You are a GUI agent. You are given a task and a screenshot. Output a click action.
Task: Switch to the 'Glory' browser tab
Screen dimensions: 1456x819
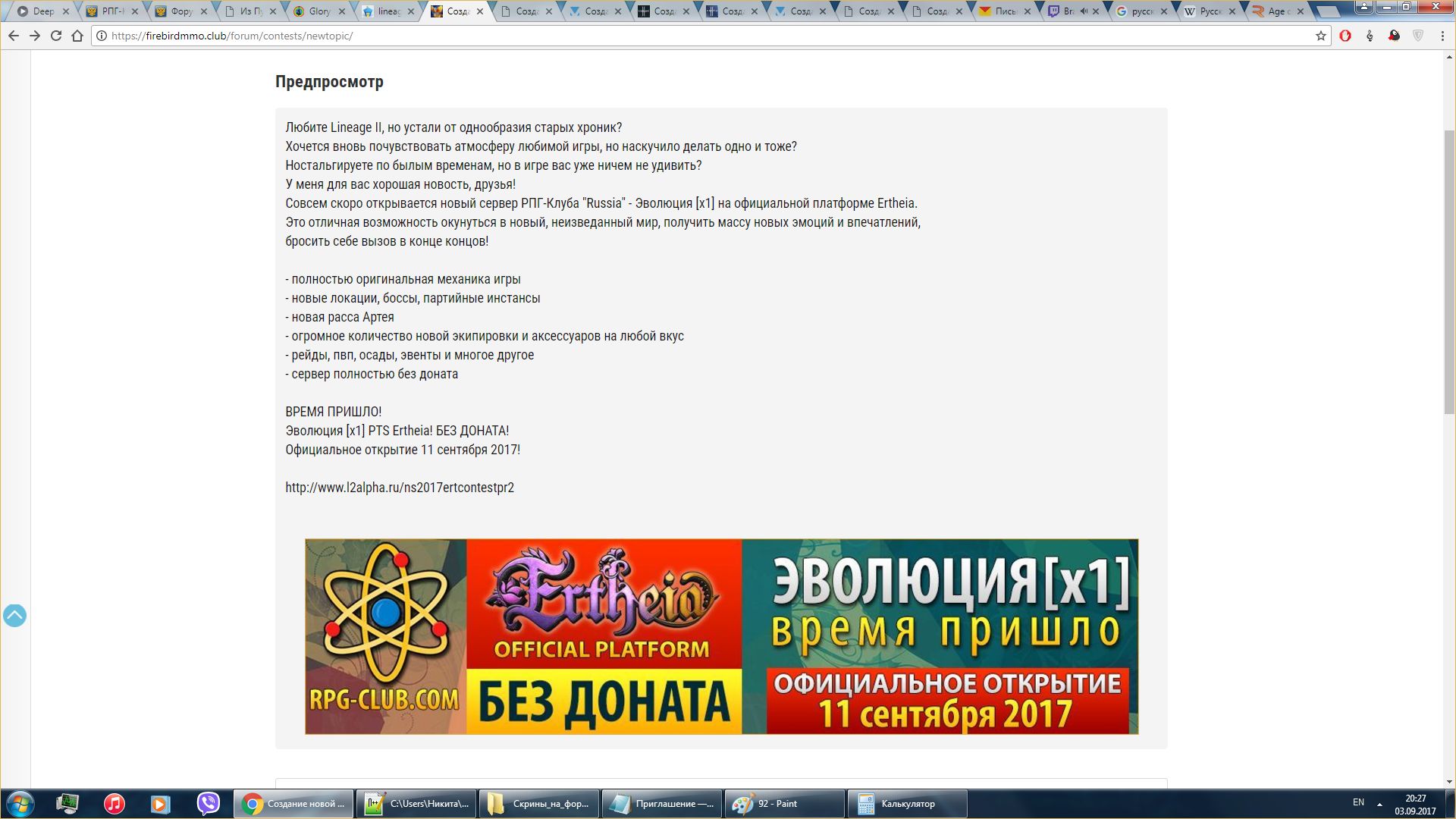(x=319, y=11)
